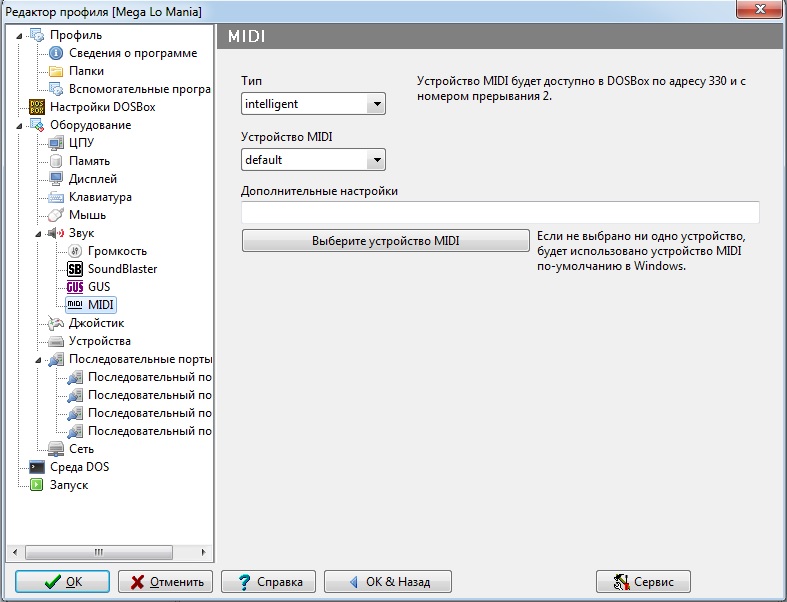
Task: Click the ЦПУ processor icon
Action: [x=56, y=143]
